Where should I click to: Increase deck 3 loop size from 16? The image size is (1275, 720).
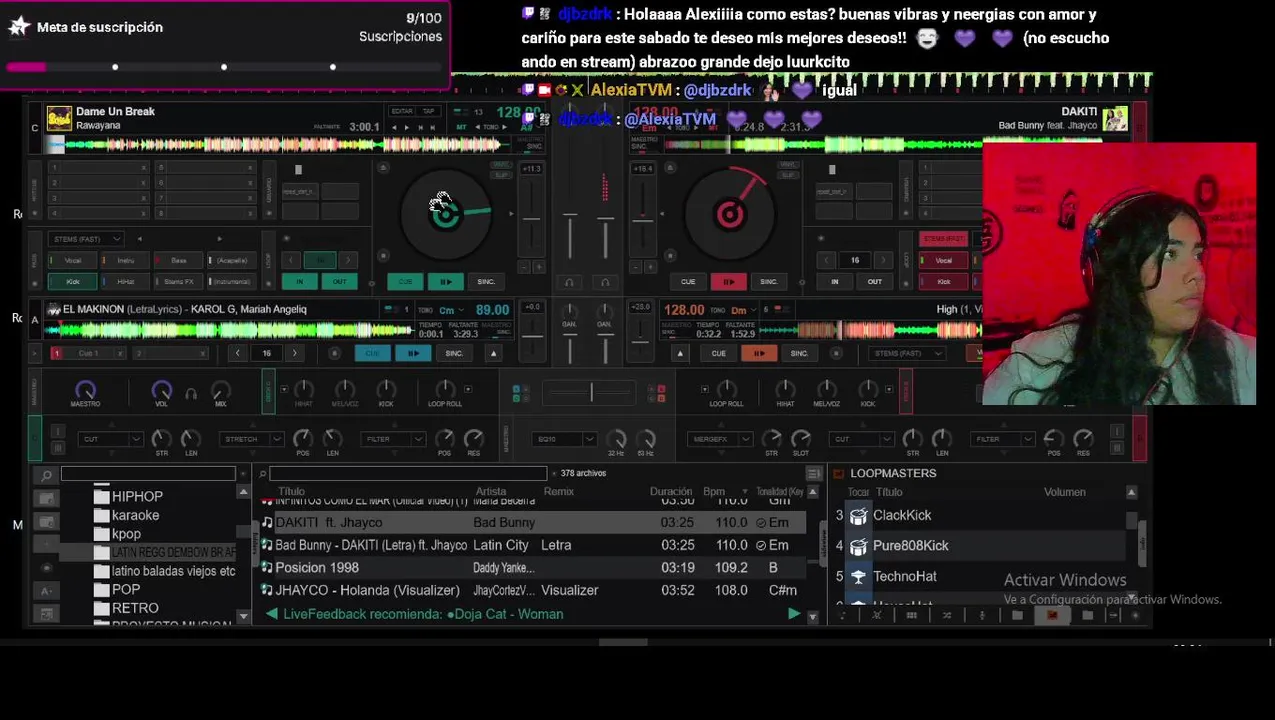tap(294, 353)
